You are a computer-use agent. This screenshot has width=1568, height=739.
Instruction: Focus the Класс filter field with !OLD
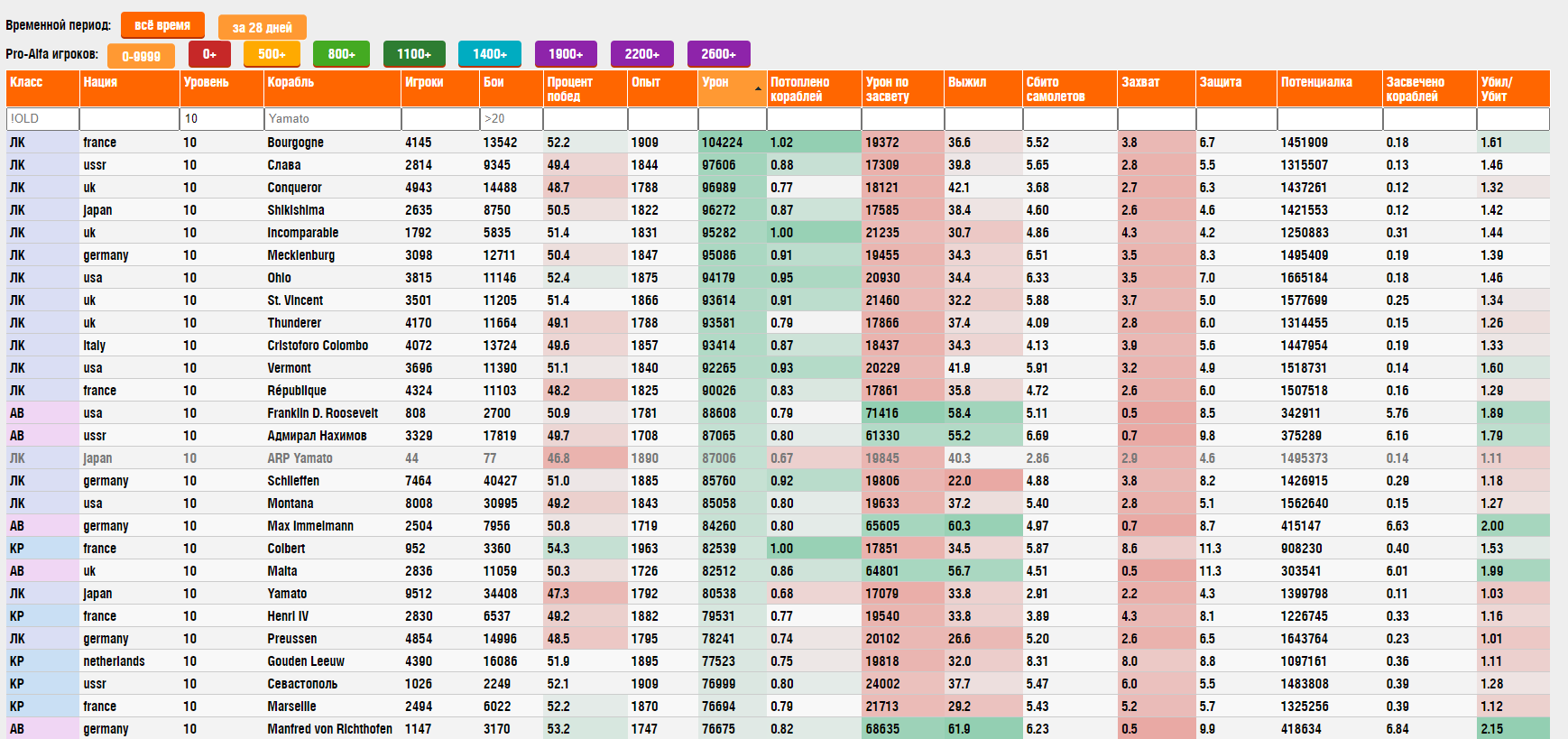(x=42, y=118)
